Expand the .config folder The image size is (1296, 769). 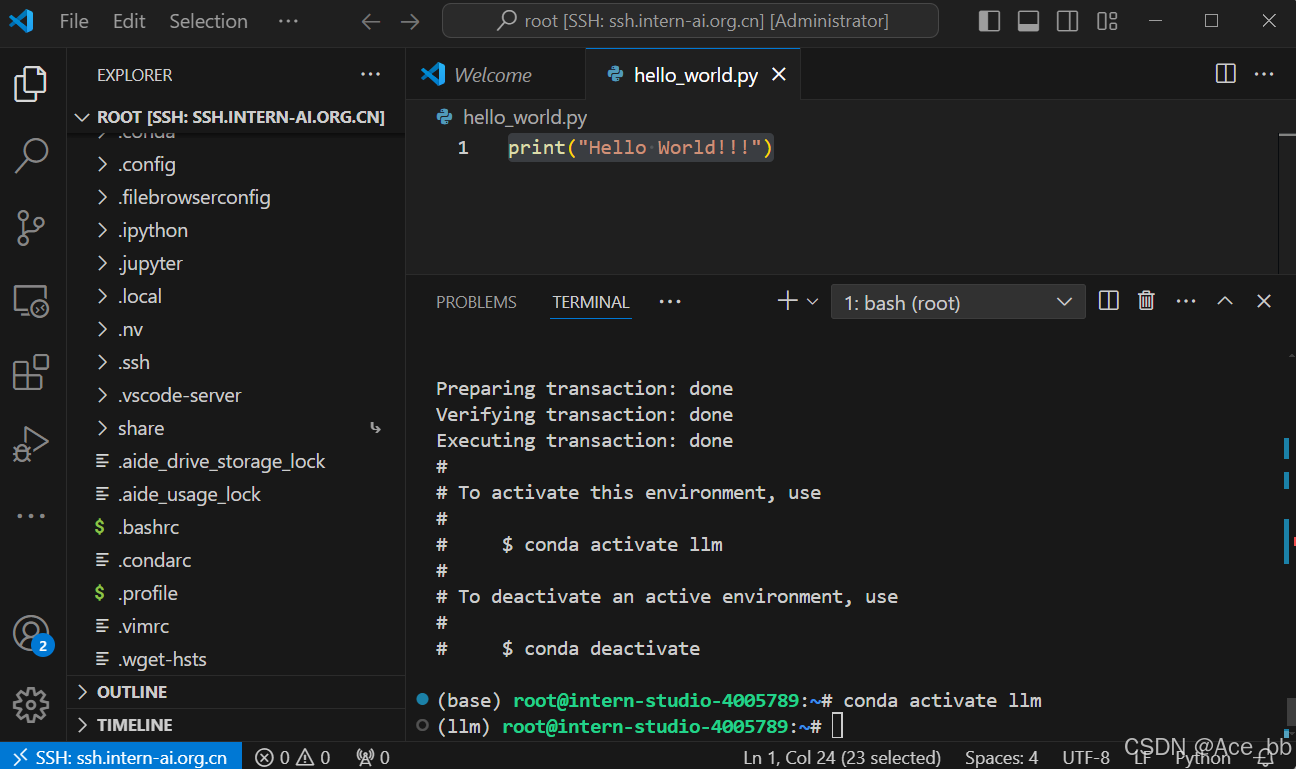point(236,164)
